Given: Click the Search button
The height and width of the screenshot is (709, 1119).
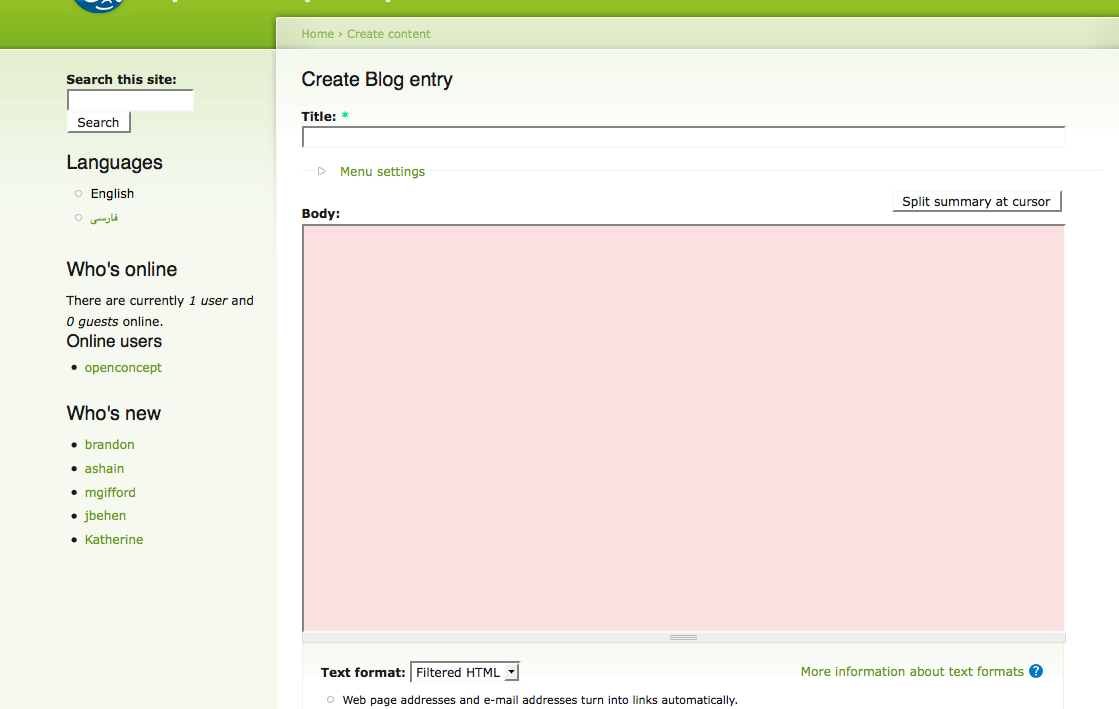Looking at the screenshot, I should click(98, 122).
